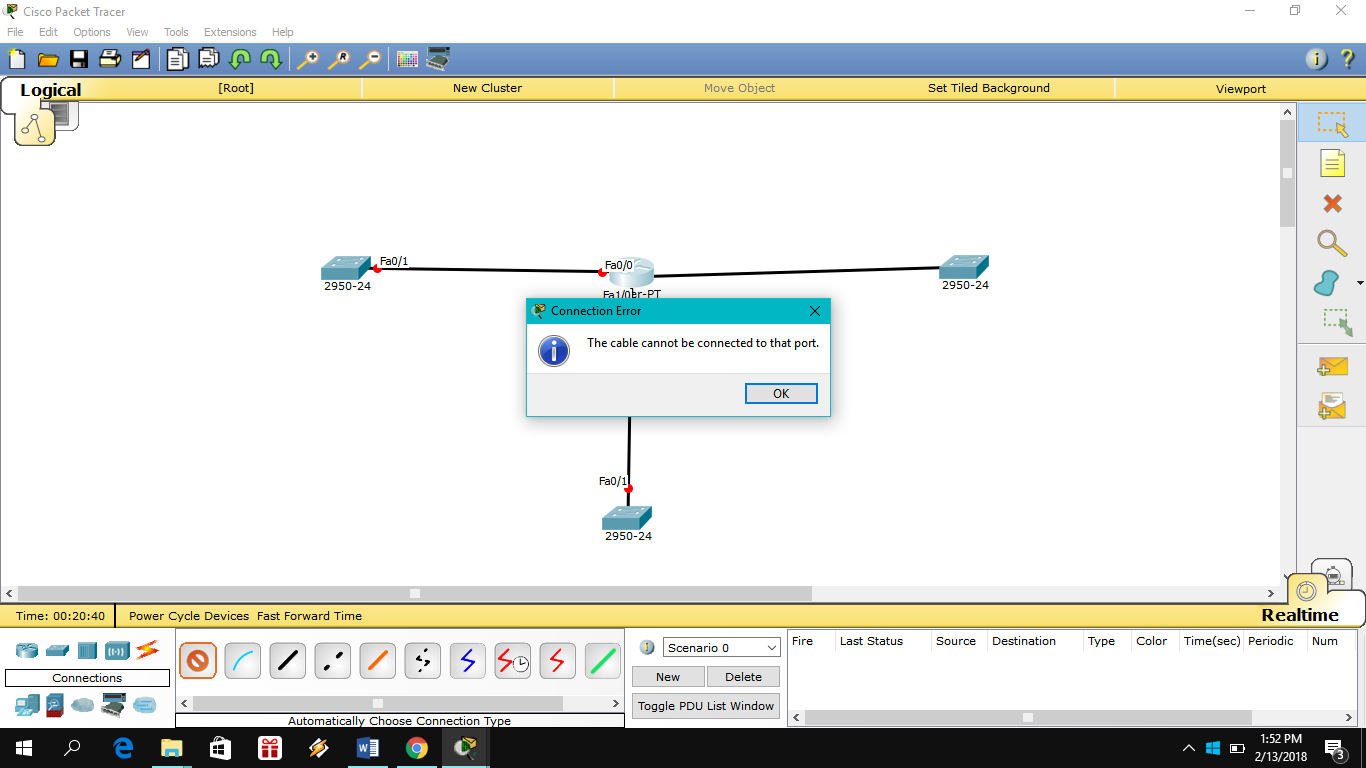The height and width of the screenshot is (768, 1366).
Task: Choose the Inspect magnifier tool
Action: click(1332, 243)
